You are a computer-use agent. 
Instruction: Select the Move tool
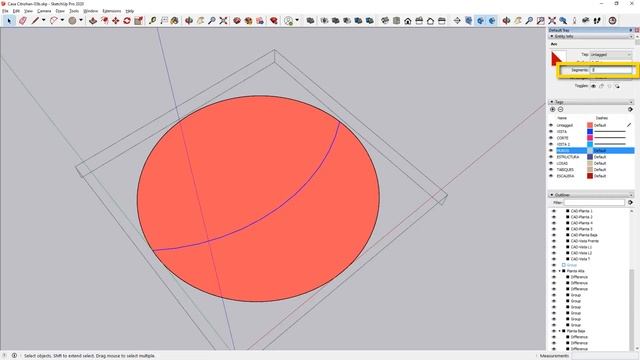pos(116,20)
